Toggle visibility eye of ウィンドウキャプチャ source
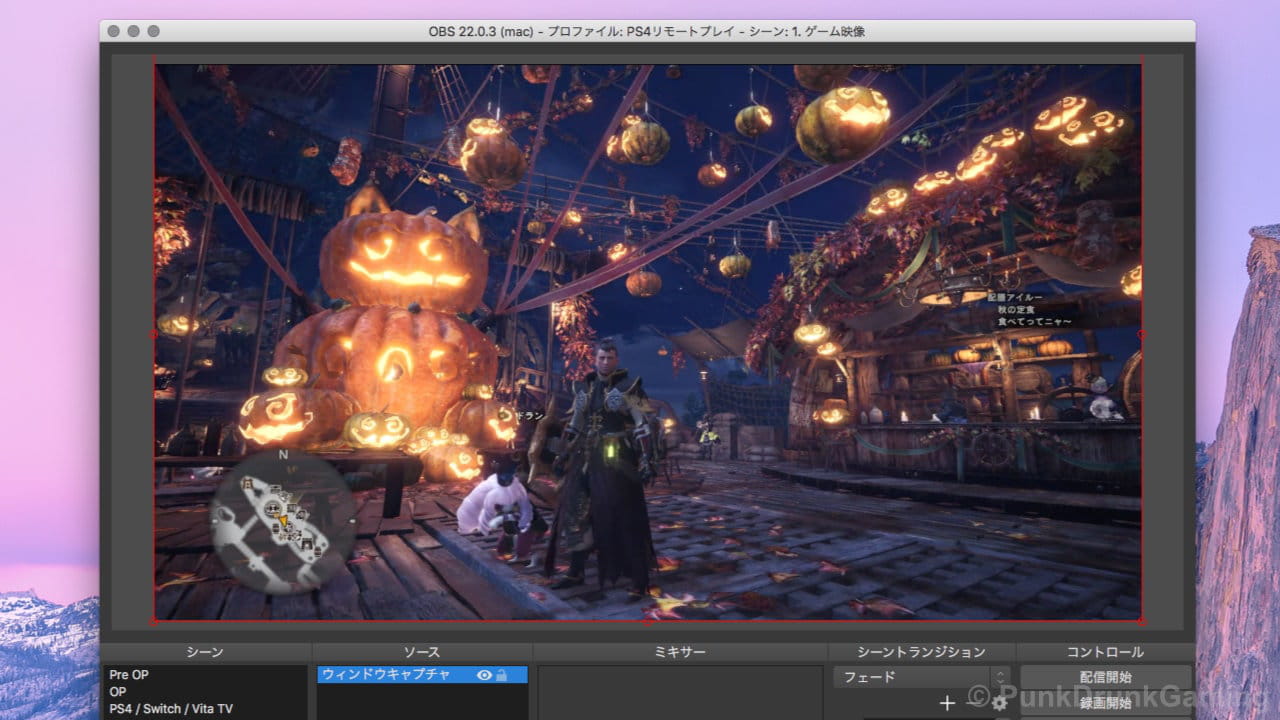The image size is (1280, 720). tap(485, 676)
